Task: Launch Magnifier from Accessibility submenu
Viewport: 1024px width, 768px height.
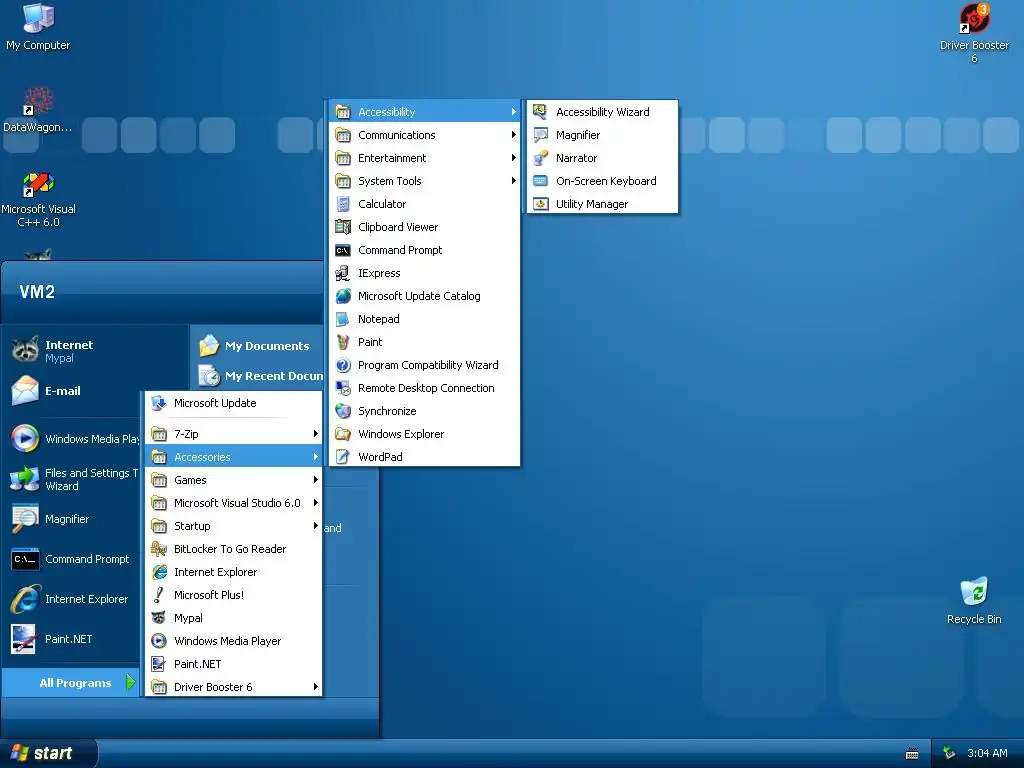Action: [x=603, y=135]
